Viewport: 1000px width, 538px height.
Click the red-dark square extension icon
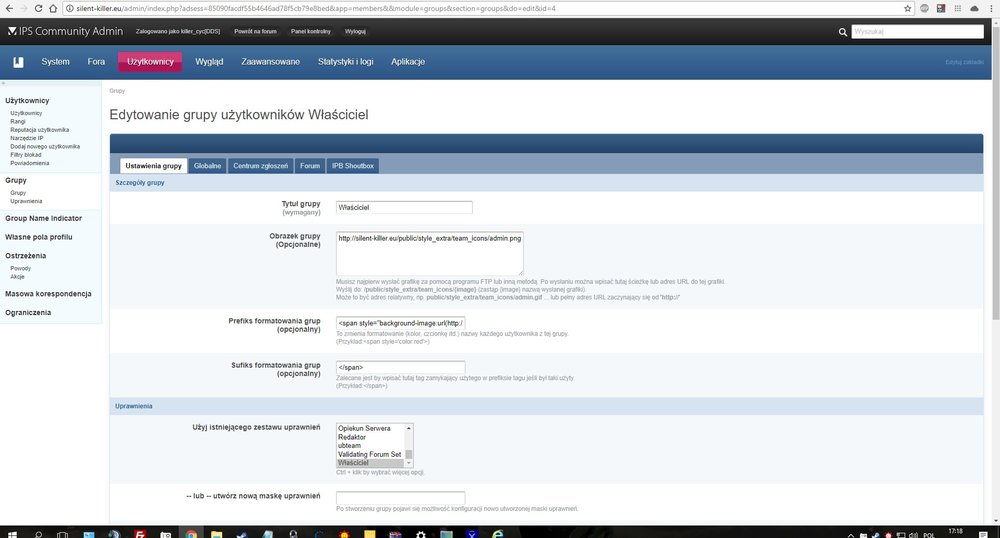[941, 8]
